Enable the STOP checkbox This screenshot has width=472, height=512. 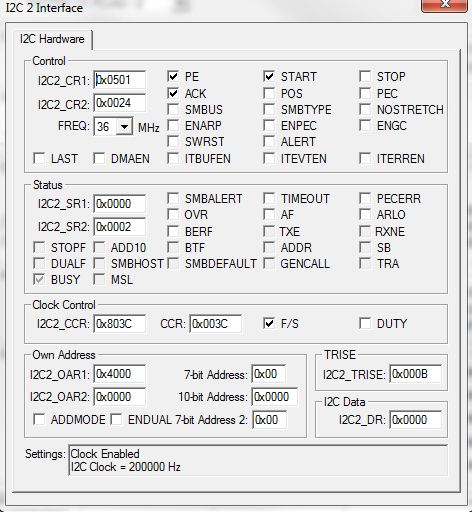365,76
